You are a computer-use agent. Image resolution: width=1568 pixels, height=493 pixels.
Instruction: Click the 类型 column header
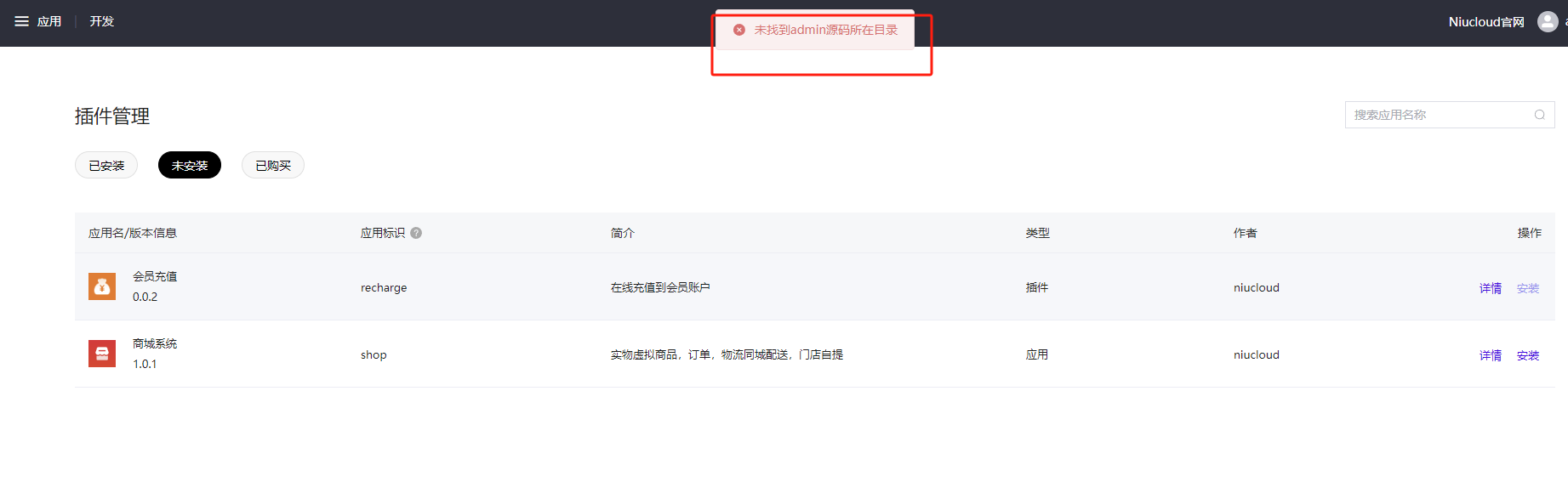click(x=1037, y=233)
